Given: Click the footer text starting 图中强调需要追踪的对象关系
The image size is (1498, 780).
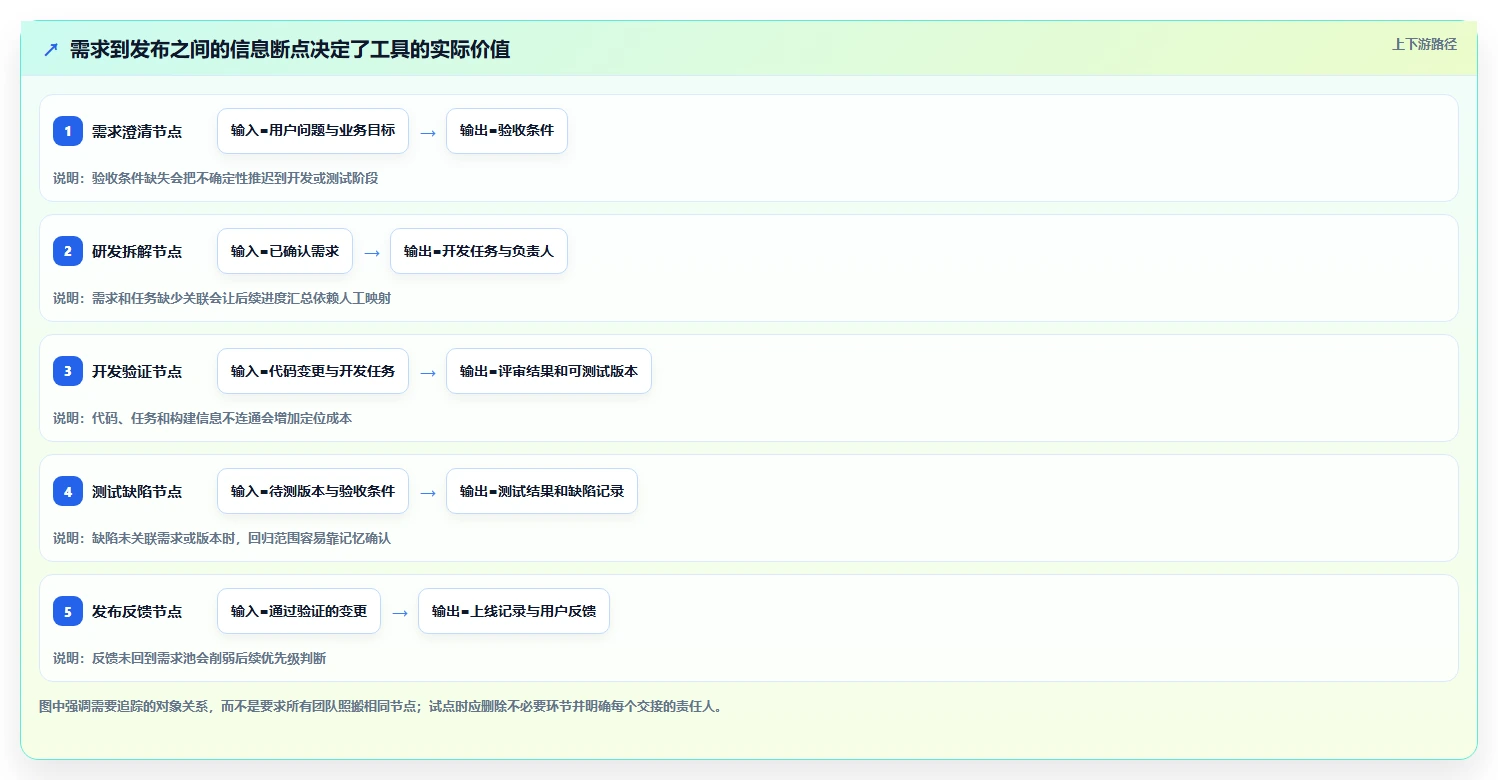Looking at the screenshot, I should coord(381,706).
